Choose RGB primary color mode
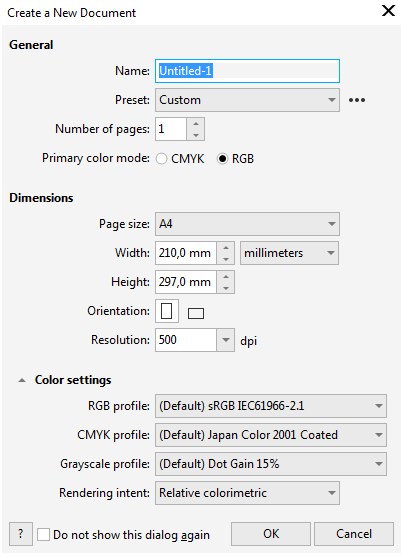Viewport: 401px width, 556px height. (222, 159)
